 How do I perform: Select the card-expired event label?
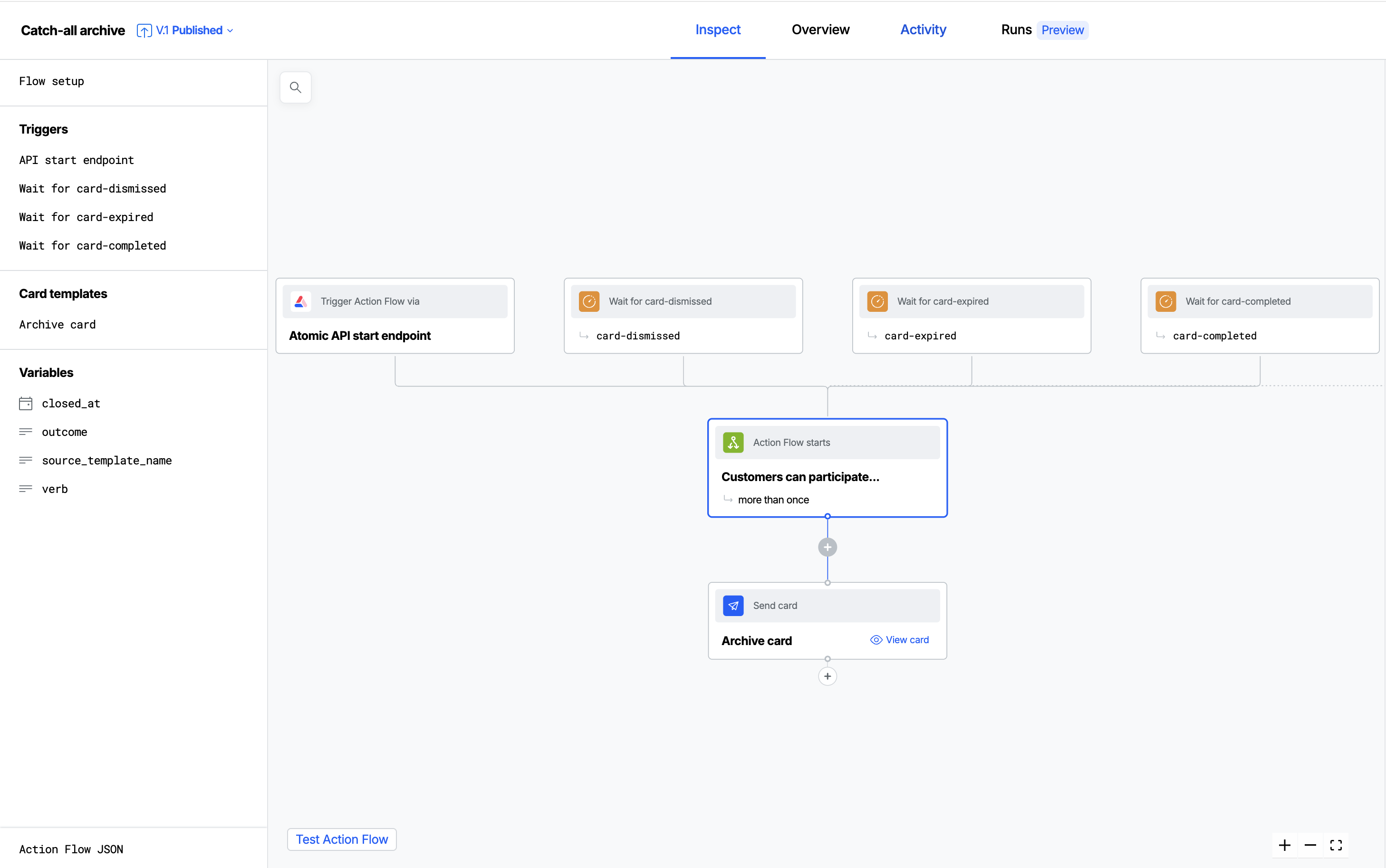click(x=921, y=336)
